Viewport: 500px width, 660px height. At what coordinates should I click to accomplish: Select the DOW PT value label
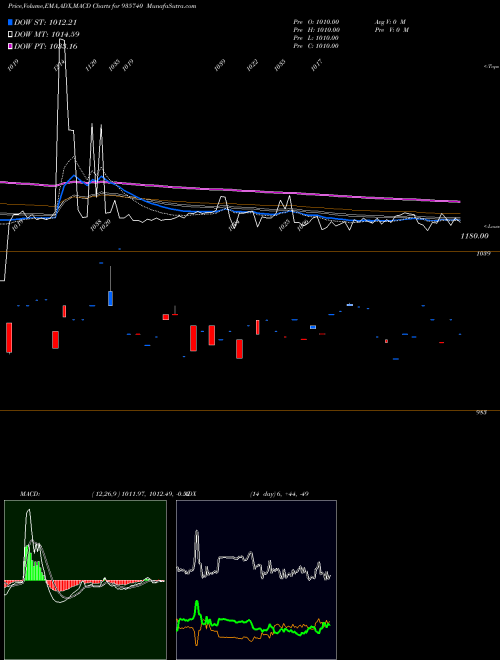point(45,46)
